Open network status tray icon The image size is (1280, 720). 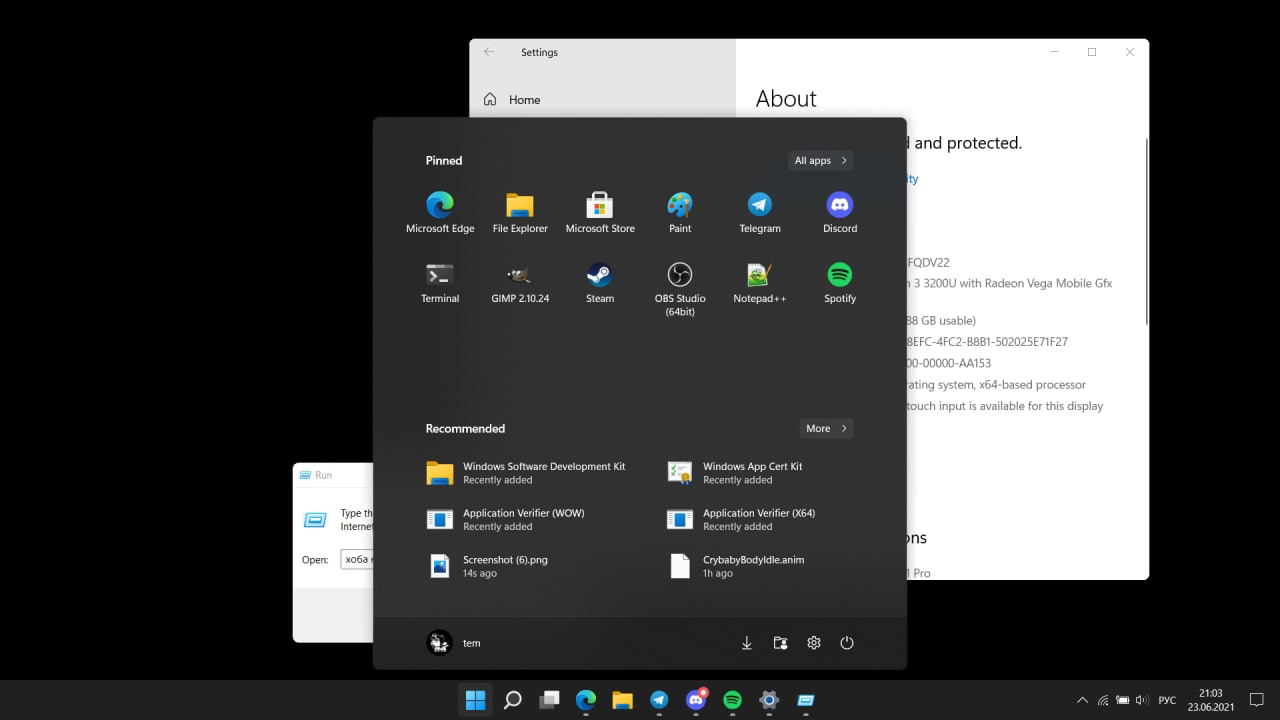[x=1103, y=701]
